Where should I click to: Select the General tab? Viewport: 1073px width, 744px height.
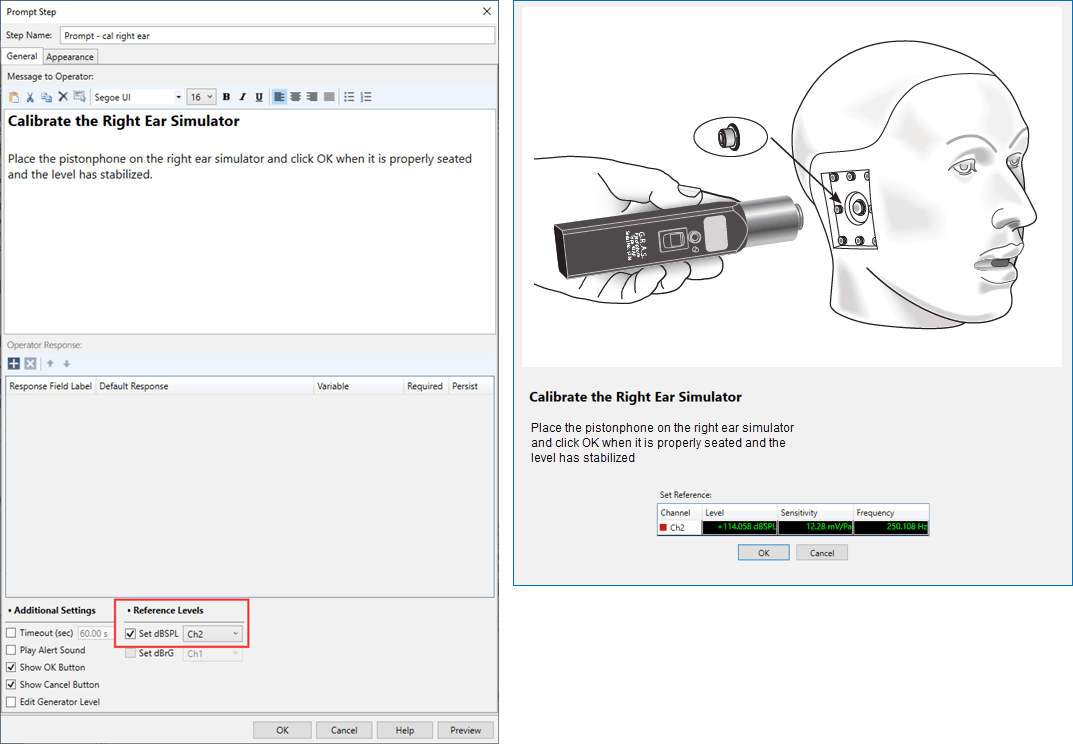pyautogui.click(x=22, y=57)
